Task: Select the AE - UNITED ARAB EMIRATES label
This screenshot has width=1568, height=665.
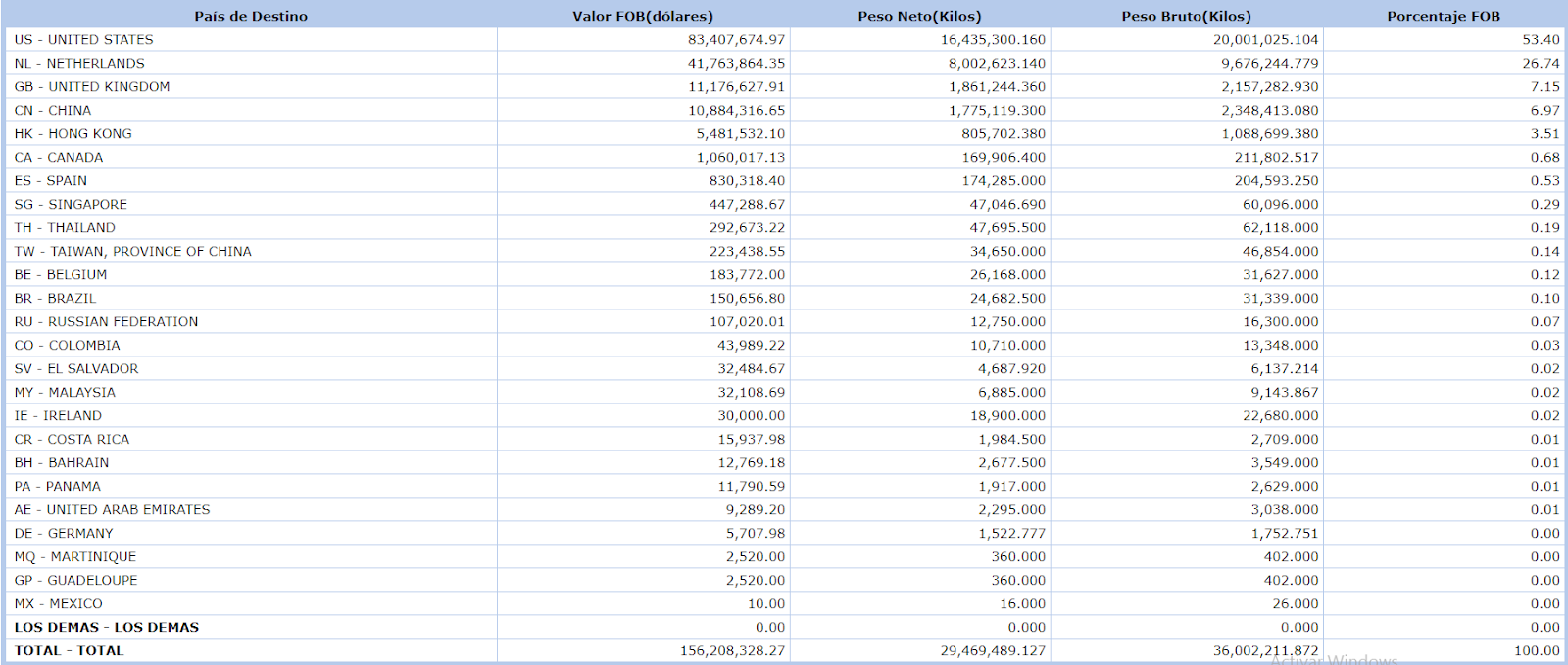Action: (x=113, y=509)
